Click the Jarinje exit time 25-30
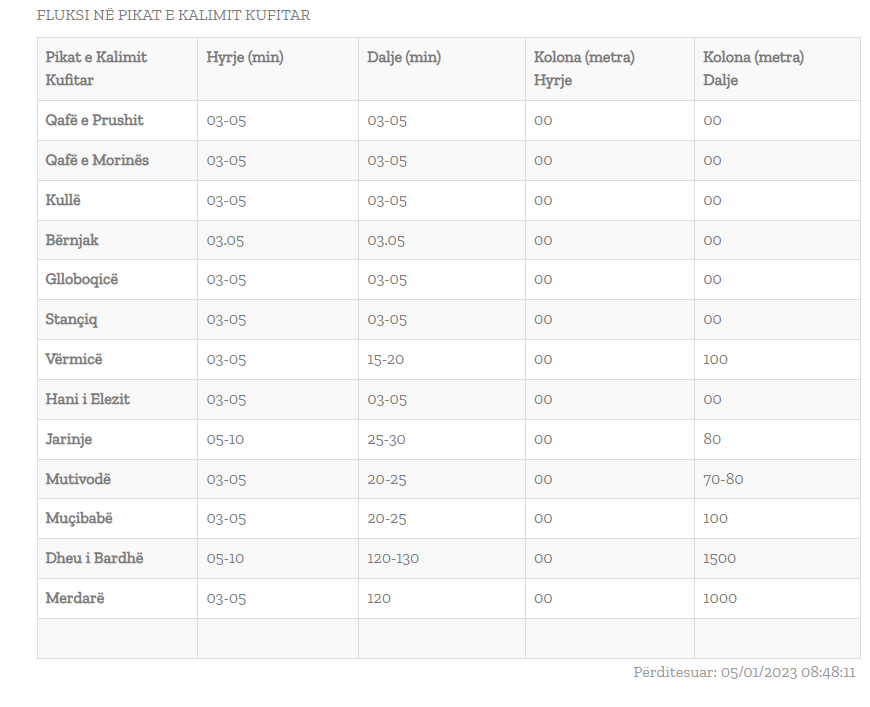The width and height of the screenshot is (870, 707). (x=386, y=440)
